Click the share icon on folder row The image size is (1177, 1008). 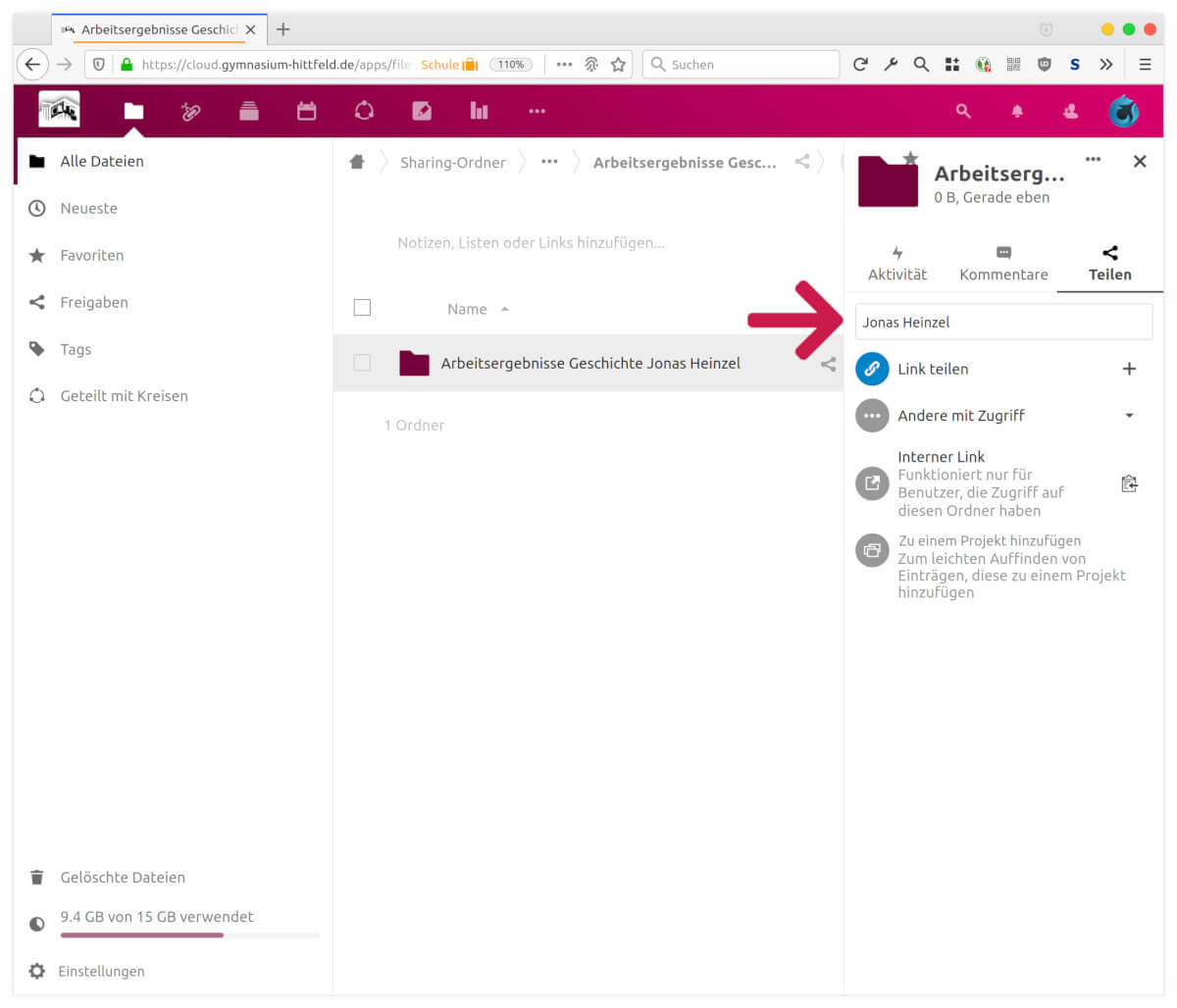coord(828,364)
